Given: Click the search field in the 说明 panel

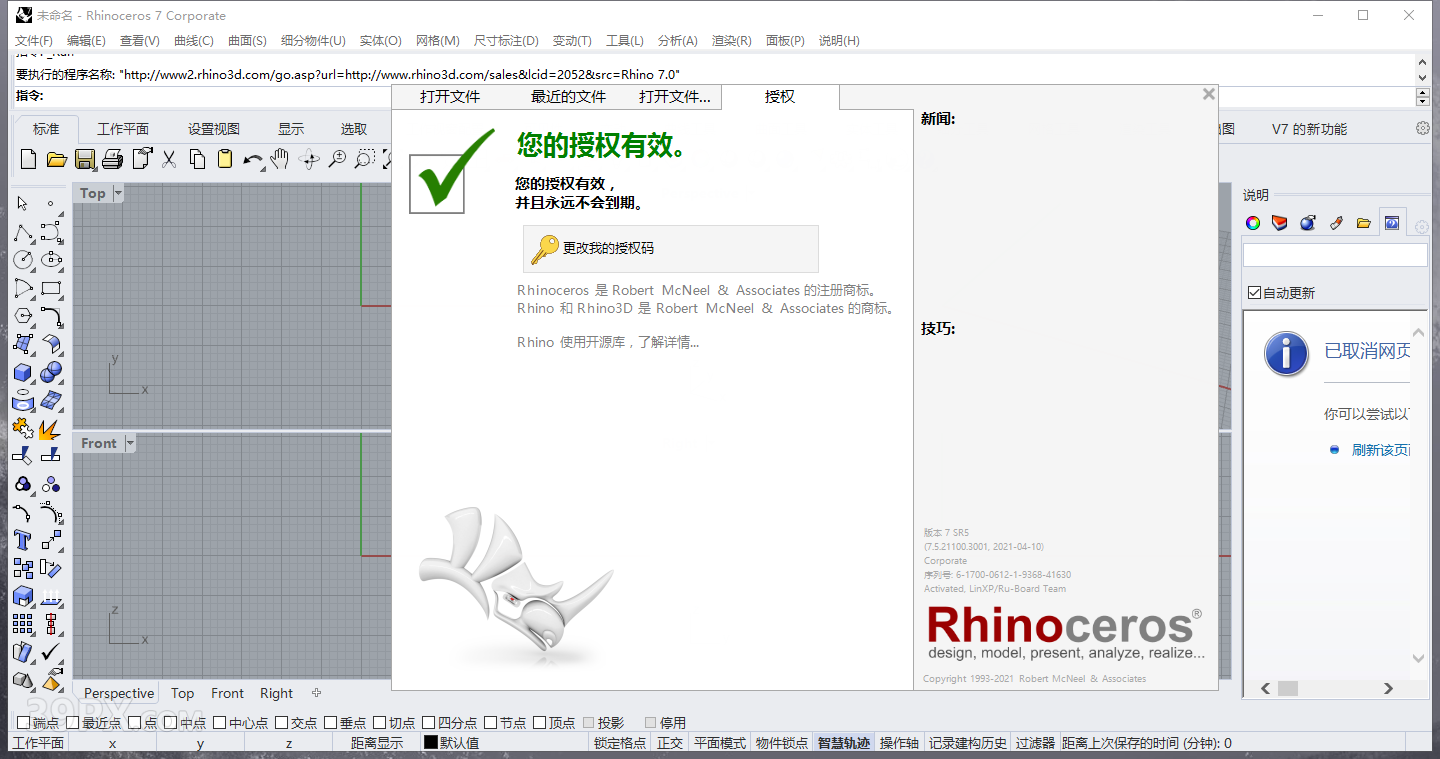Looking at the screenshot, I should pos(1335,255).
